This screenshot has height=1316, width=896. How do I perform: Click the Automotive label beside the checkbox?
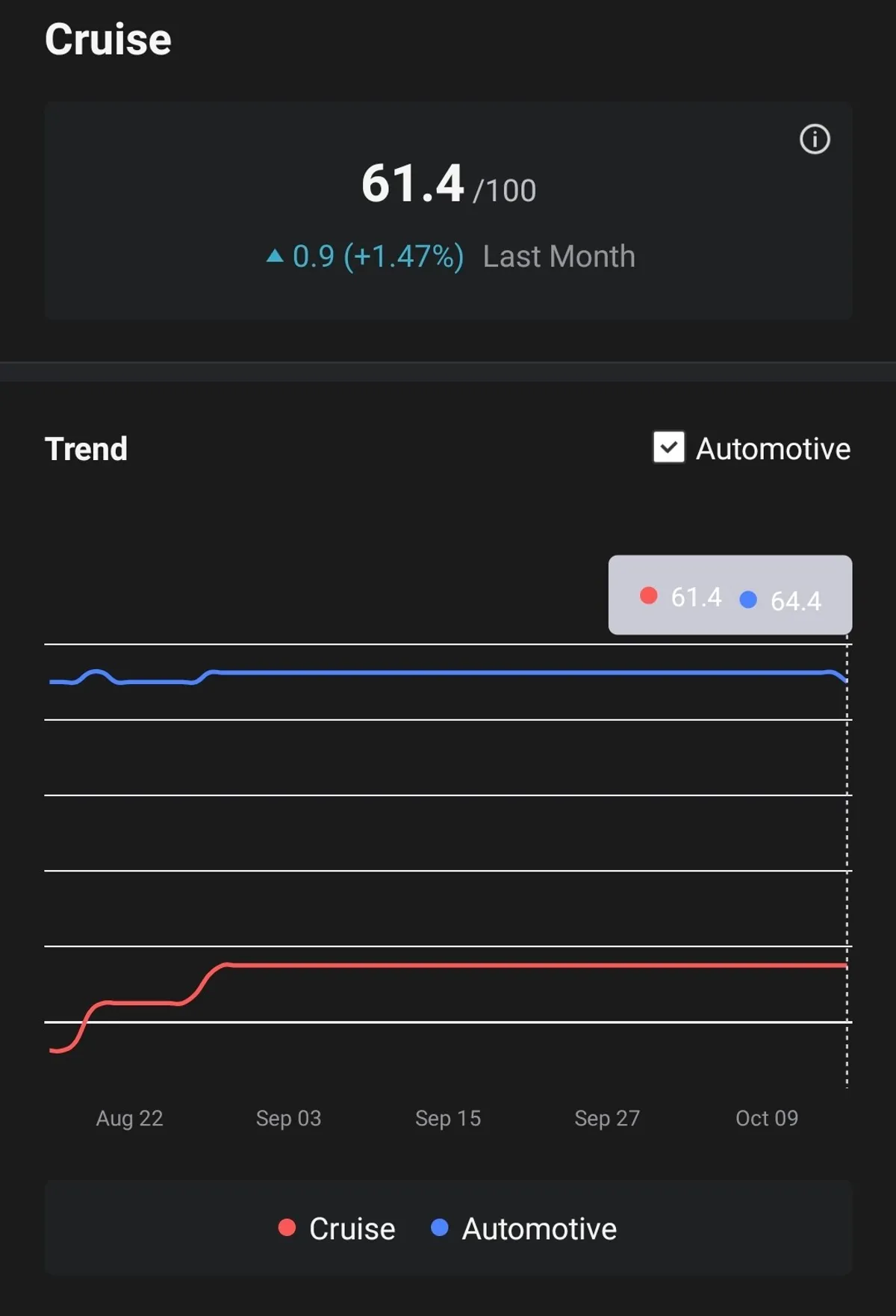[x=773, y=449]
